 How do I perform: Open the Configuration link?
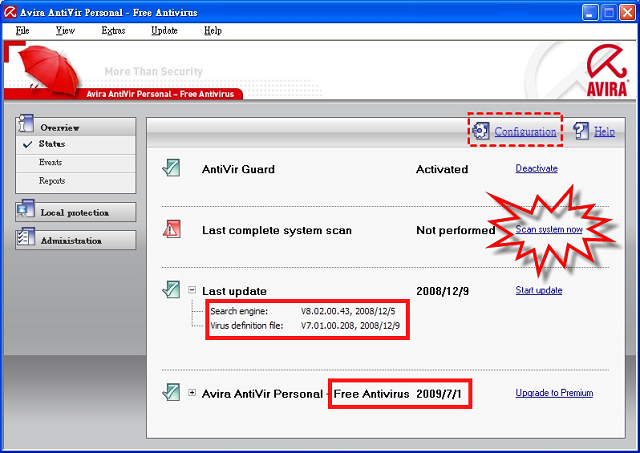[525, 131]
